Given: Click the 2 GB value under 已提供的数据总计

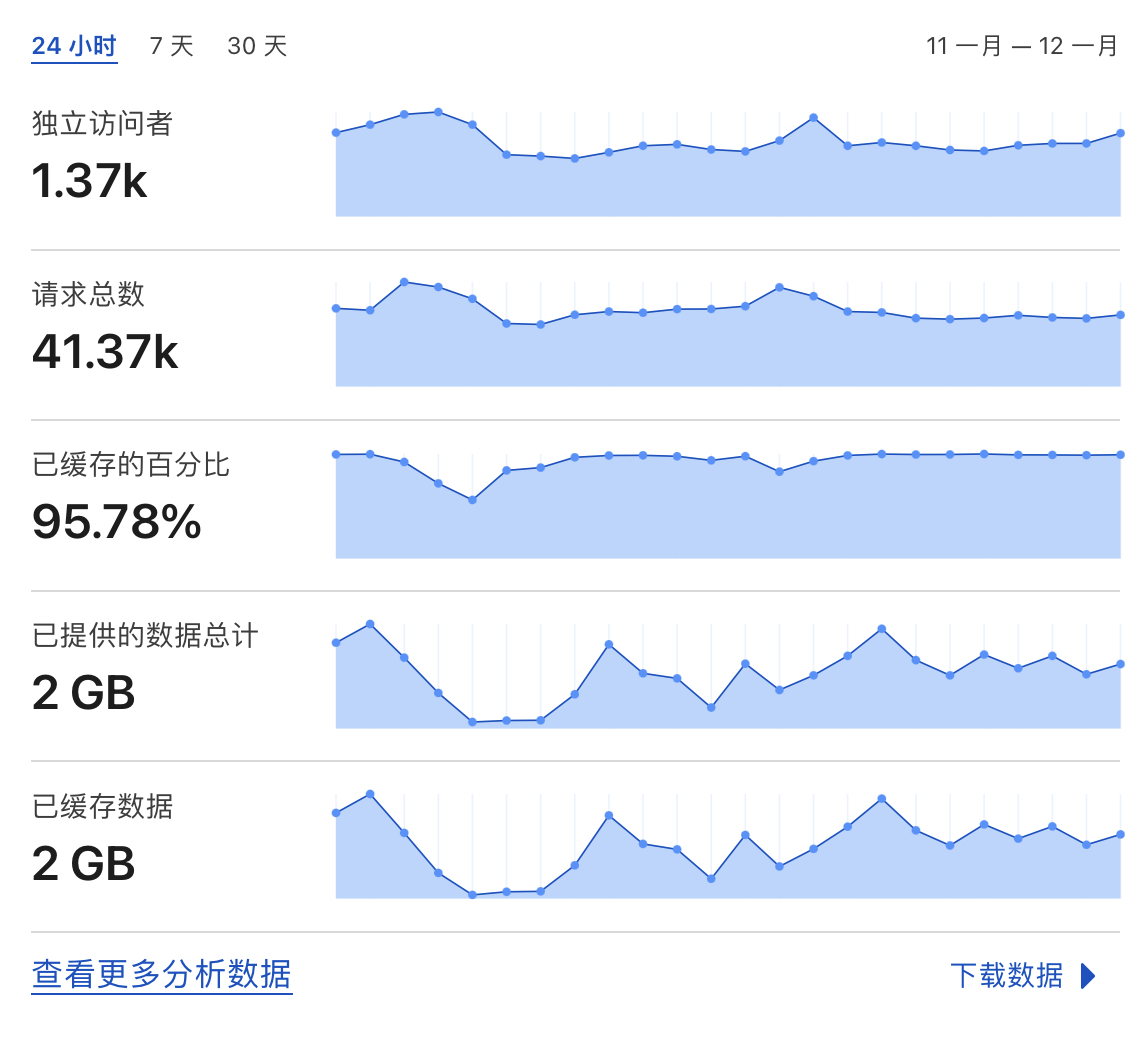Looking at the screenshot, I should (83, 693).
